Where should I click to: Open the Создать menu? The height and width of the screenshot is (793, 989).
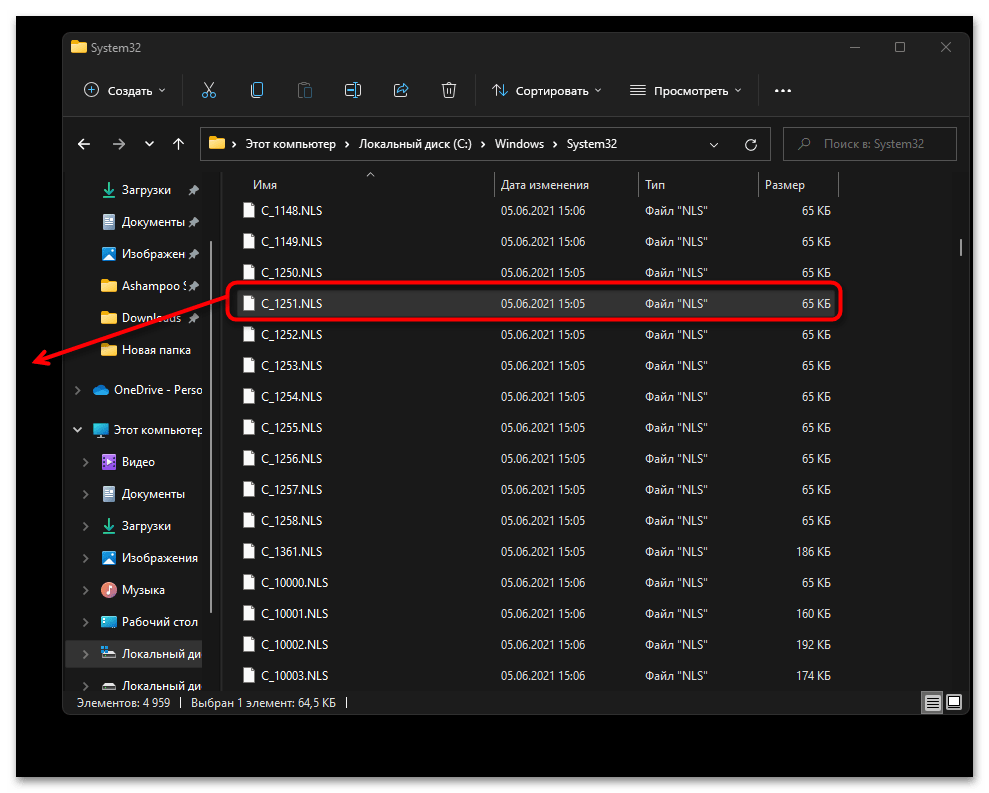click(123, 90)
